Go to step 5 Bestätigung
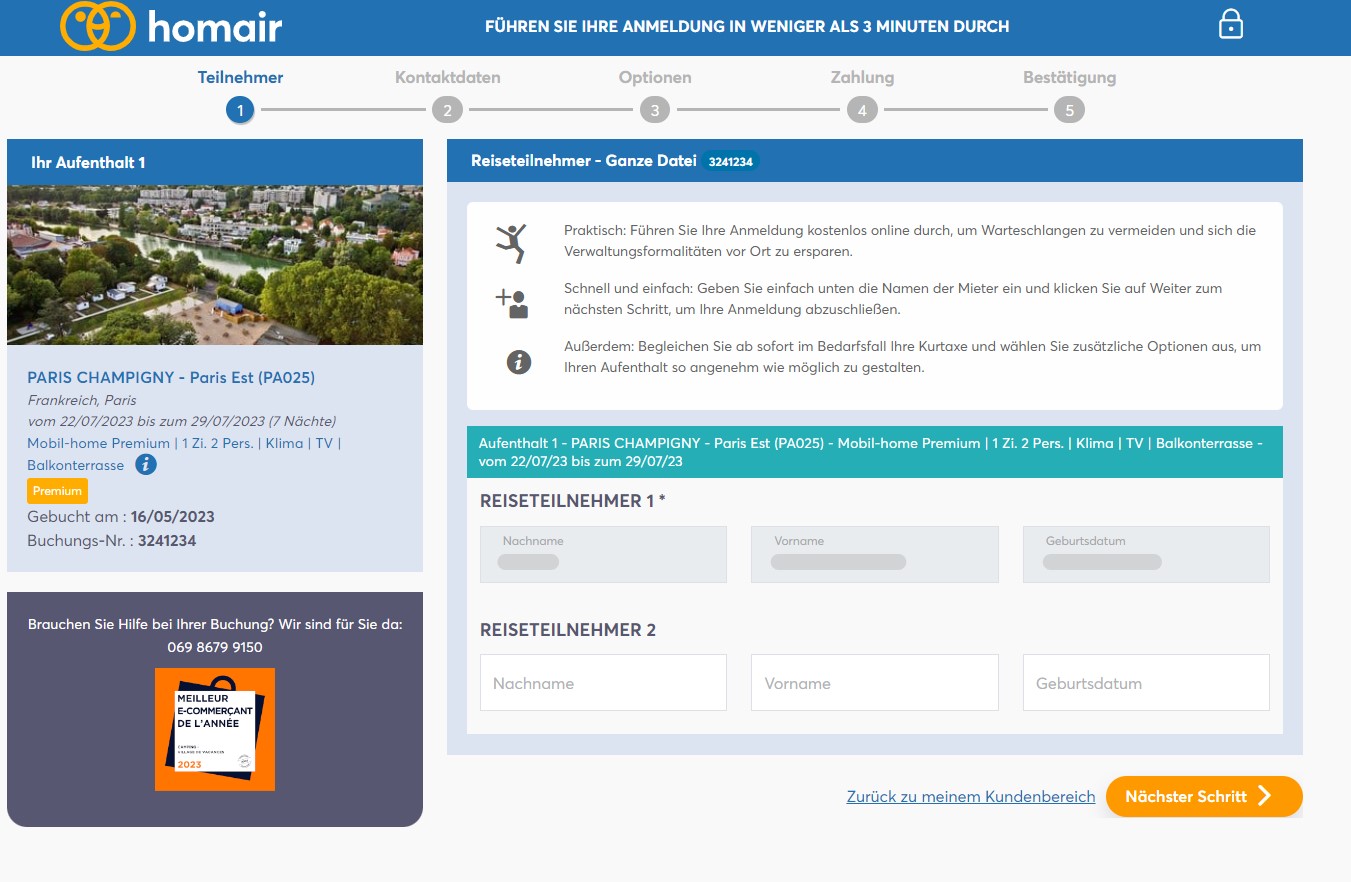1351x882 pixels. click(1069, 110)
